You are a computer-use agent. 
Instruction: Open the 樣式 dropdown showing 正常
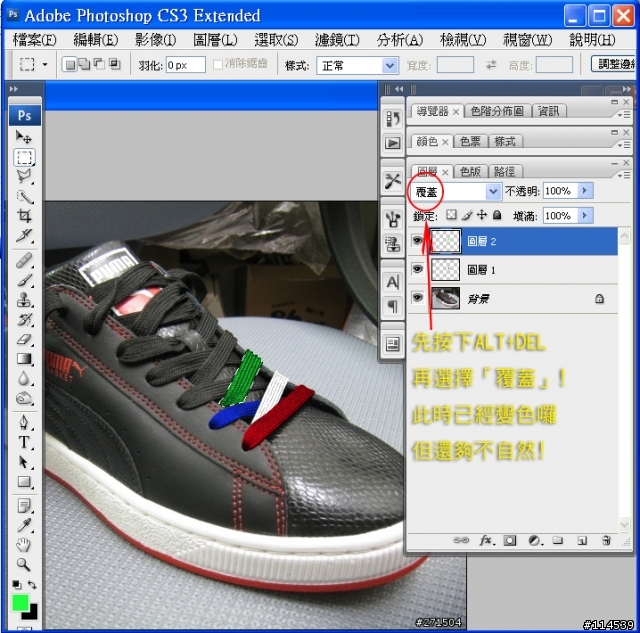tap(357, 65)
